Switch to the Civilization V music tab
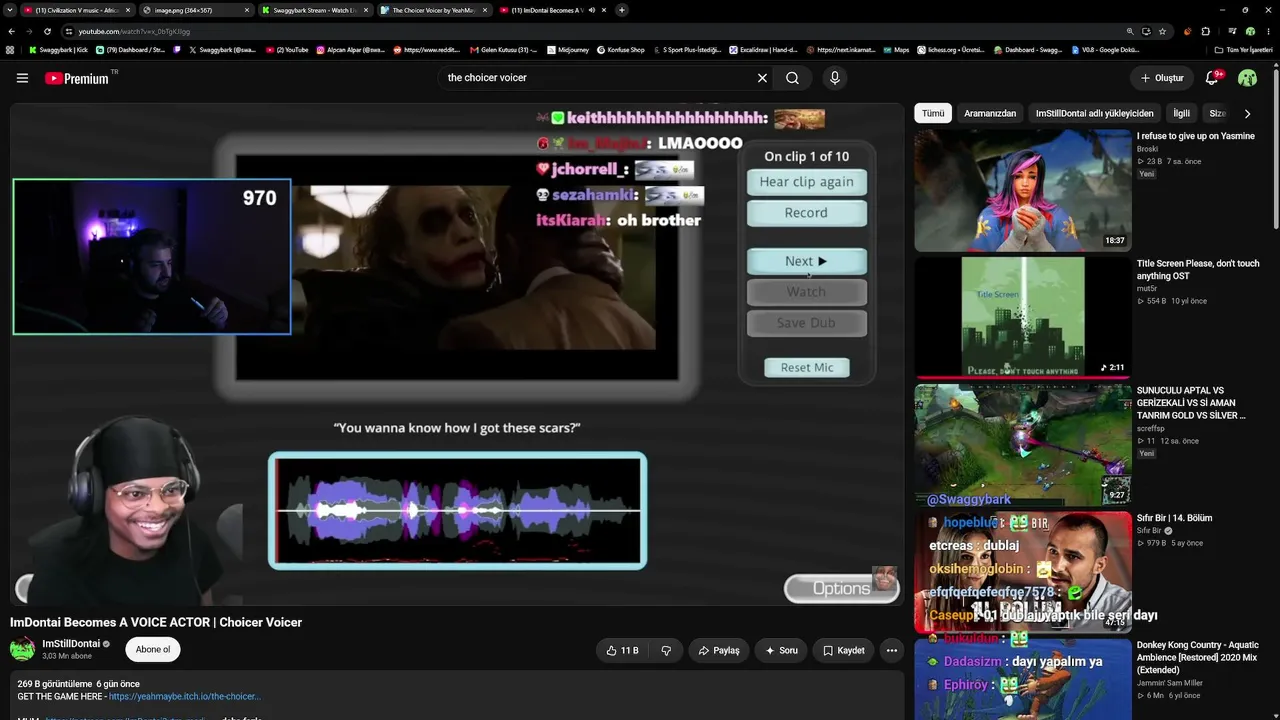This screenshot has height=720, width=1280. pos(76,10)
